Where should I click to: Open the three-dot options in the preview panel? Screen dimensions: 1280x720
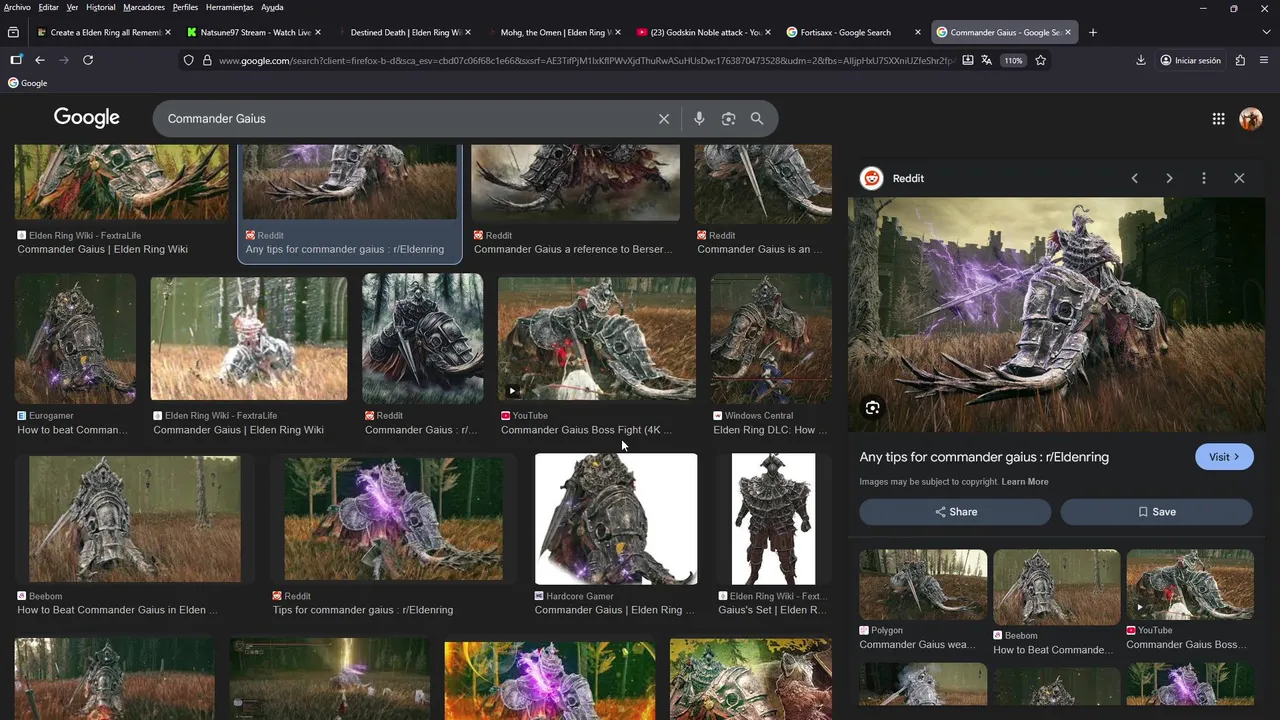tap(1204, 178)
